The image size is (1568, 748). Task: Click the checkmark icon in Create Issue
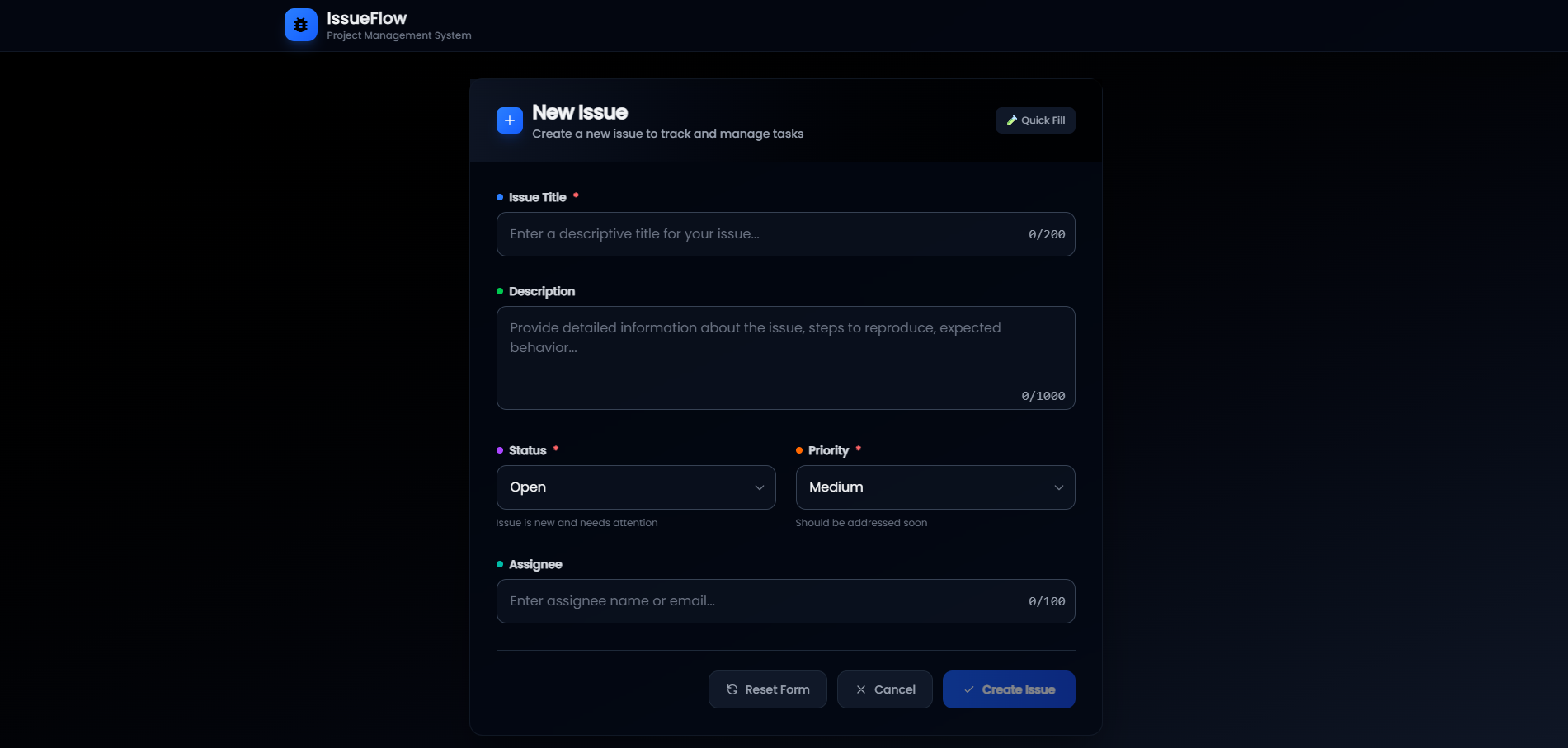point(968,689)
